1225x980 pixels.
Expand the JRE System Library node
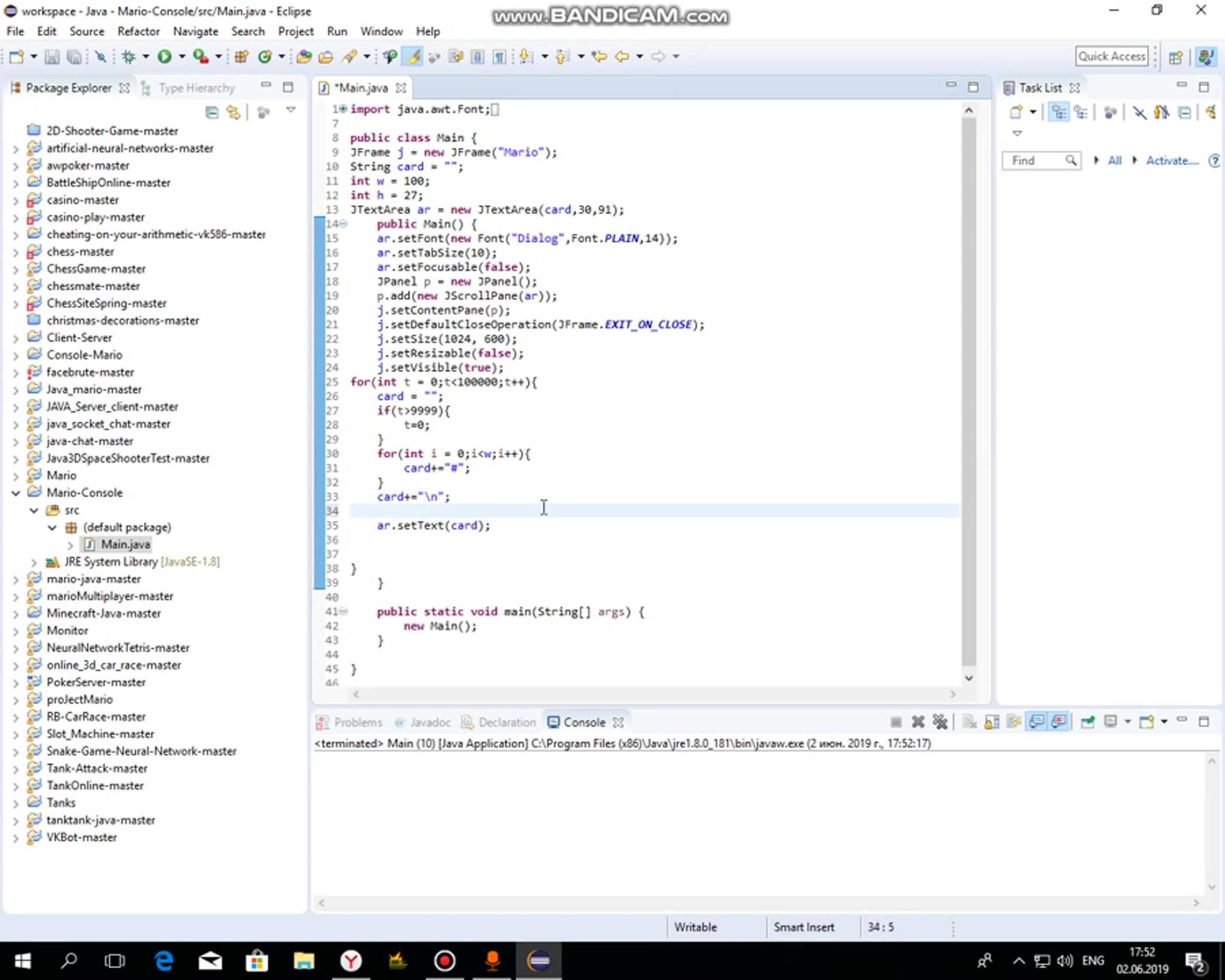34,562
